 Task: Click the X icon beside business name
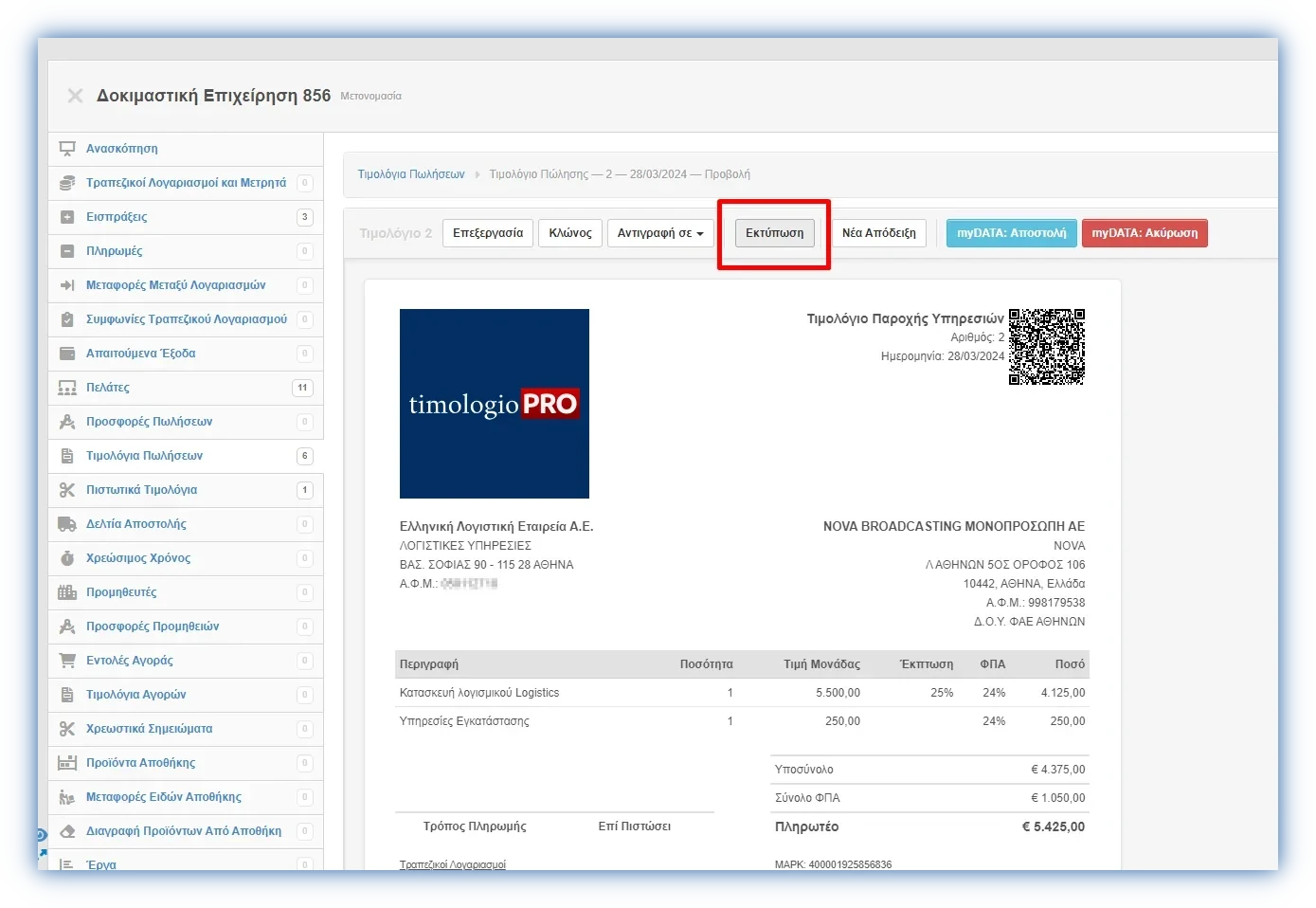pyautogui.click(x=76, y=96)
